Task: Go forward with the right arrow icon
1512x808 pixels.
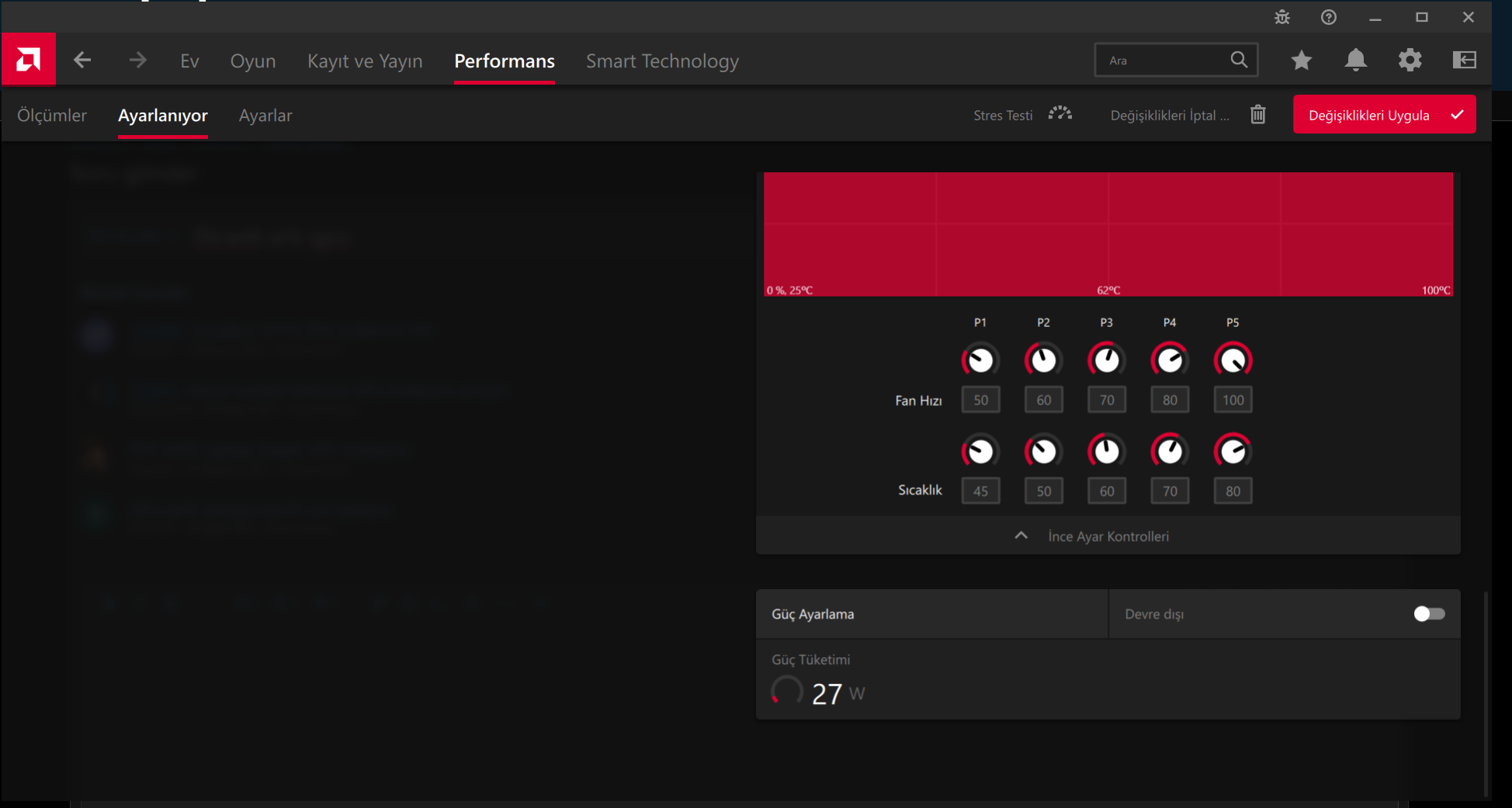Action: click(138, 61)
